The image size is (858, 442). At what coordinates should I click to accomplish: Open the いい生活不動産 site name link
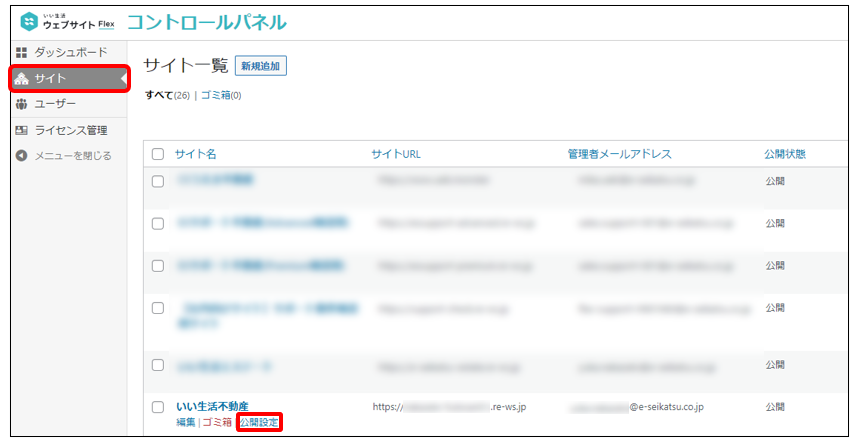(x=211, y=407)
